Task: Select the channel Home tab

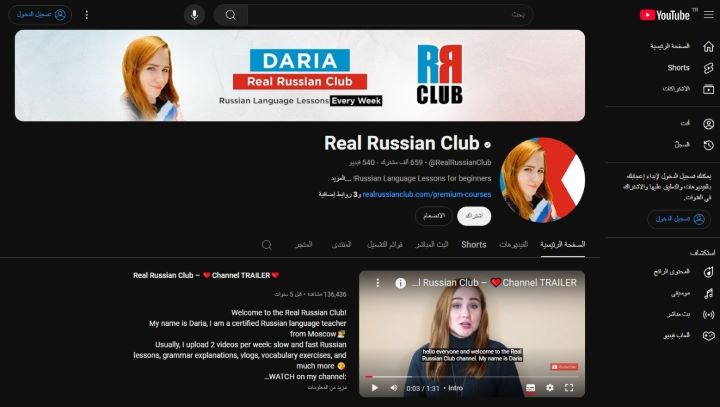Action: 562,244
